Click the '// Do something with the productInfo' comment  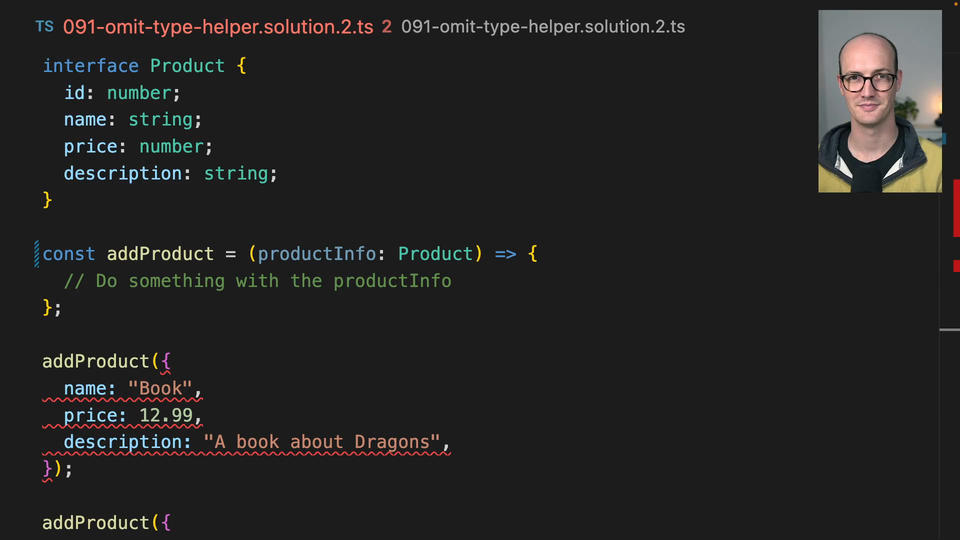coord(257,281)
